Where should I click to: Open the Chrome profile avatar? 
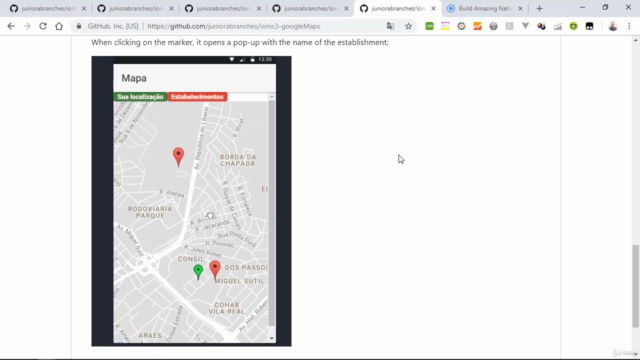[613, 26]
